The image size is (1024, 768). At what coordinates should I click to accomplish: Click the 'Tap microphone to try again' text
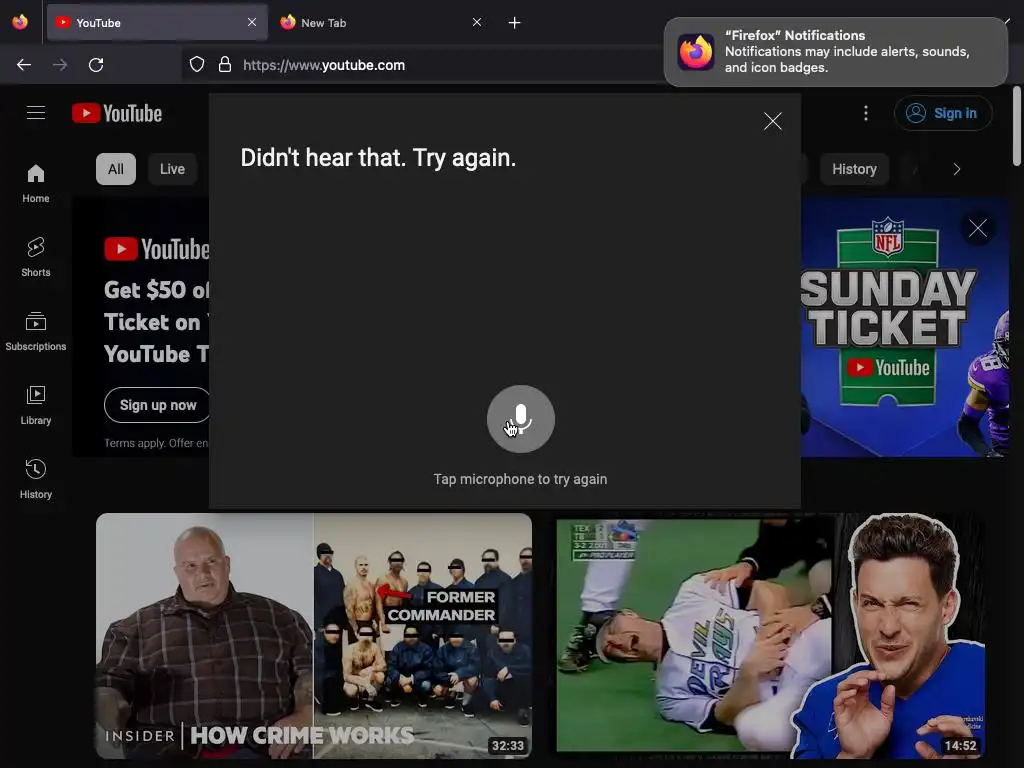click(x=520, y=479)
